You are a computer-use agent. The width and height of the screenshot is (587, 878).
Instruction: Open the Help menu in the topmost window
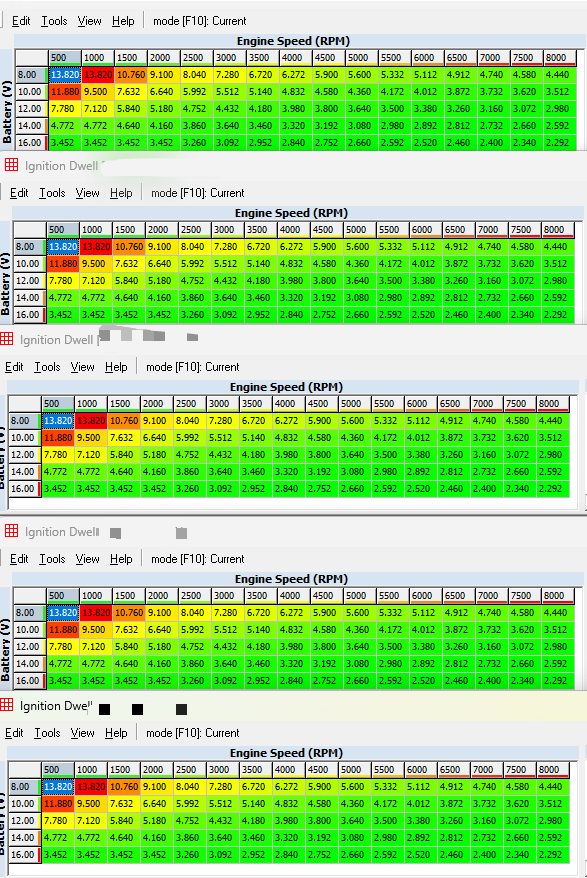[123, 21]
